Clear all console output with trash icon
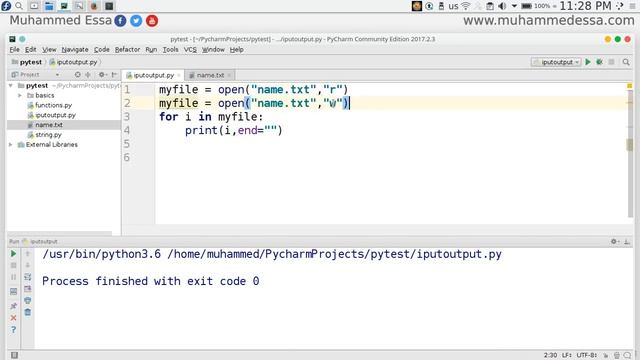 tap(28, 312)
